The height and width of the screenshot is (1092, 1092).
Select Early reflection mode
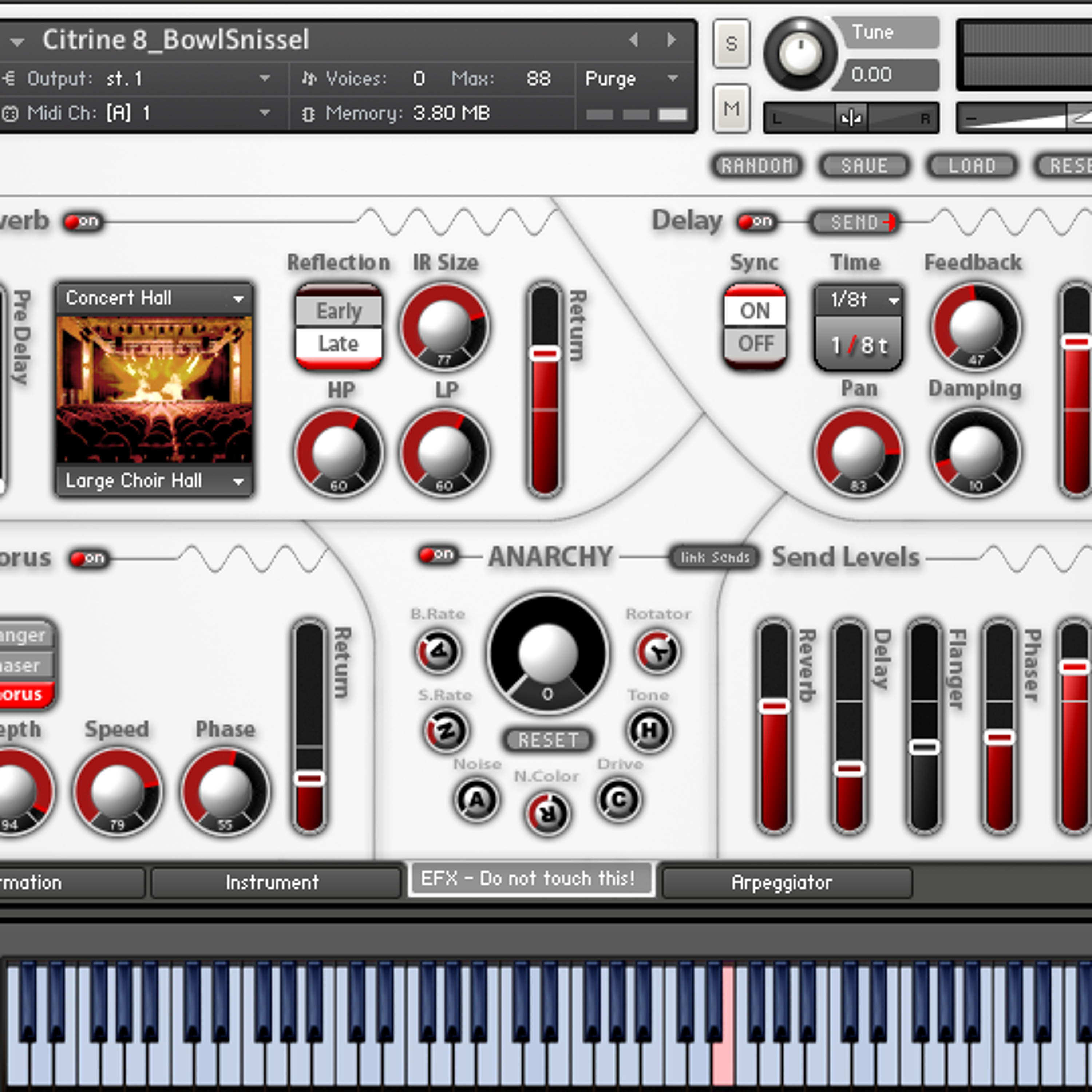tap(339, 311)
